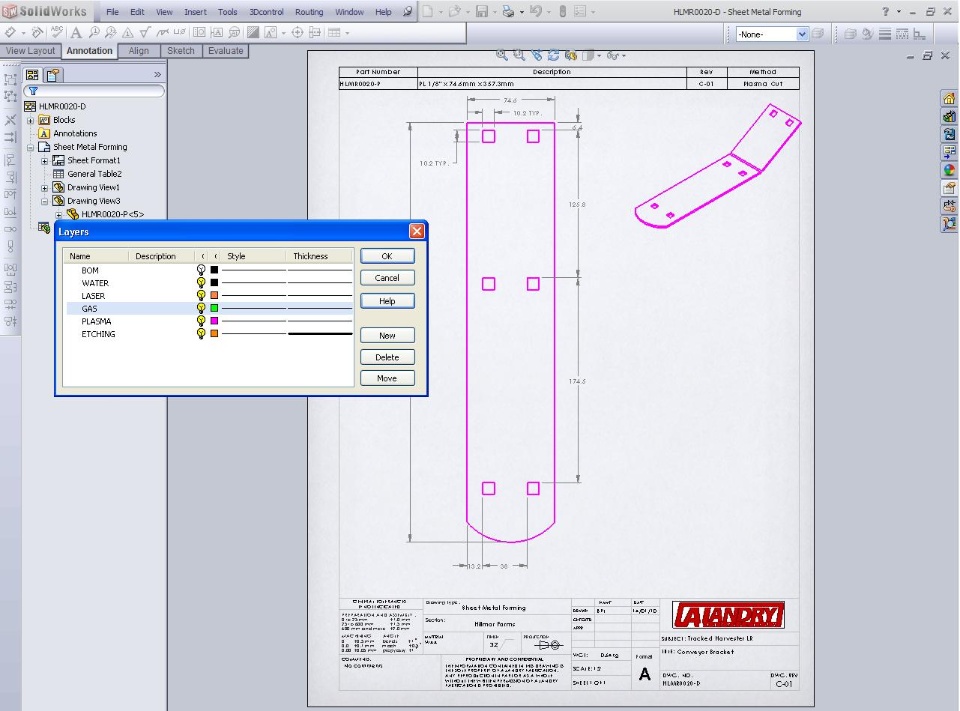Viewport: 960px width, 711px height.
Task: Expand the Blocks folder in the tree
Action: pos(31,120)
